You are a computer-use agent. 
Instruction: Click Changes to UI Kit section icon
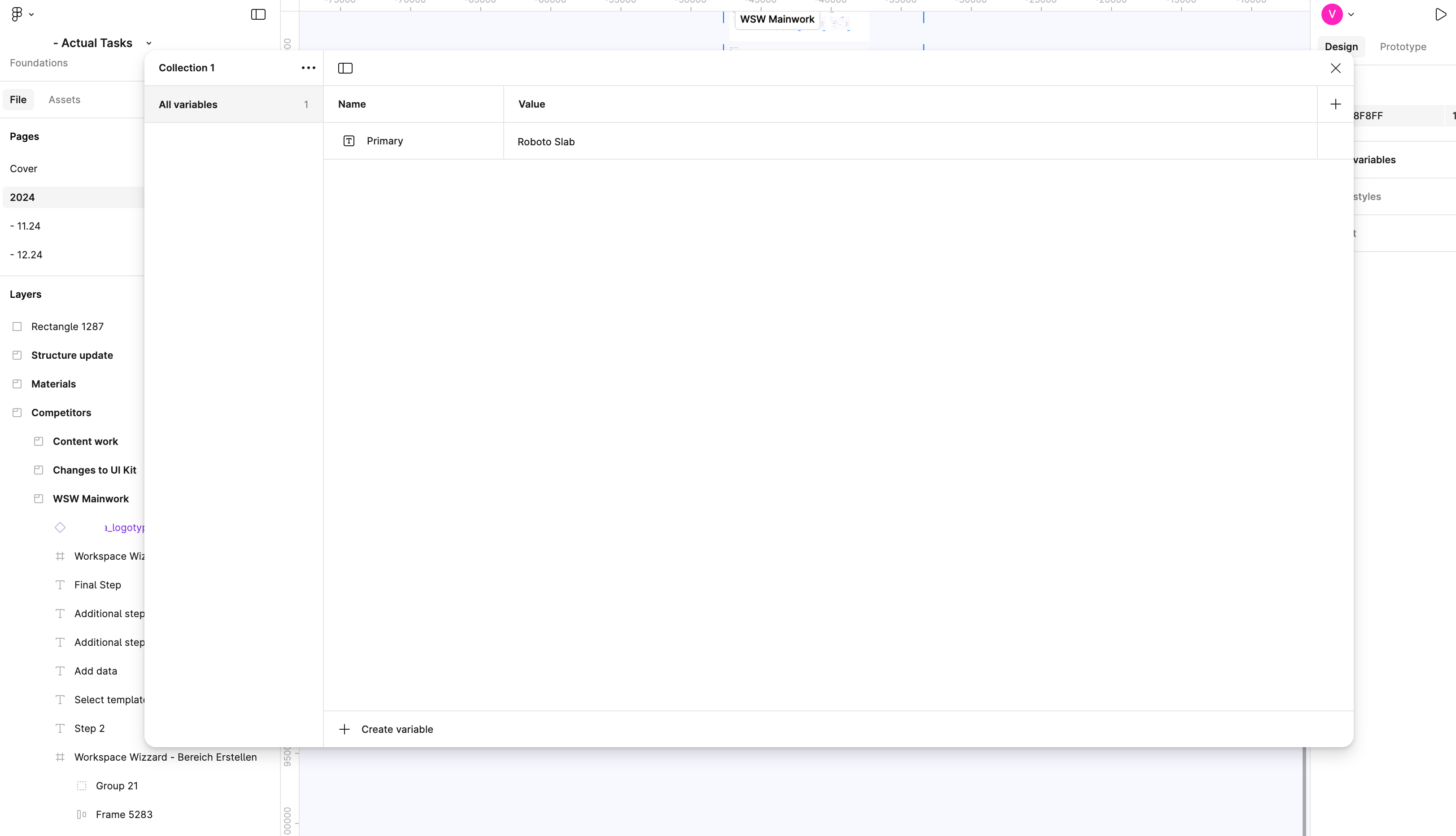(x=39, y=470)
